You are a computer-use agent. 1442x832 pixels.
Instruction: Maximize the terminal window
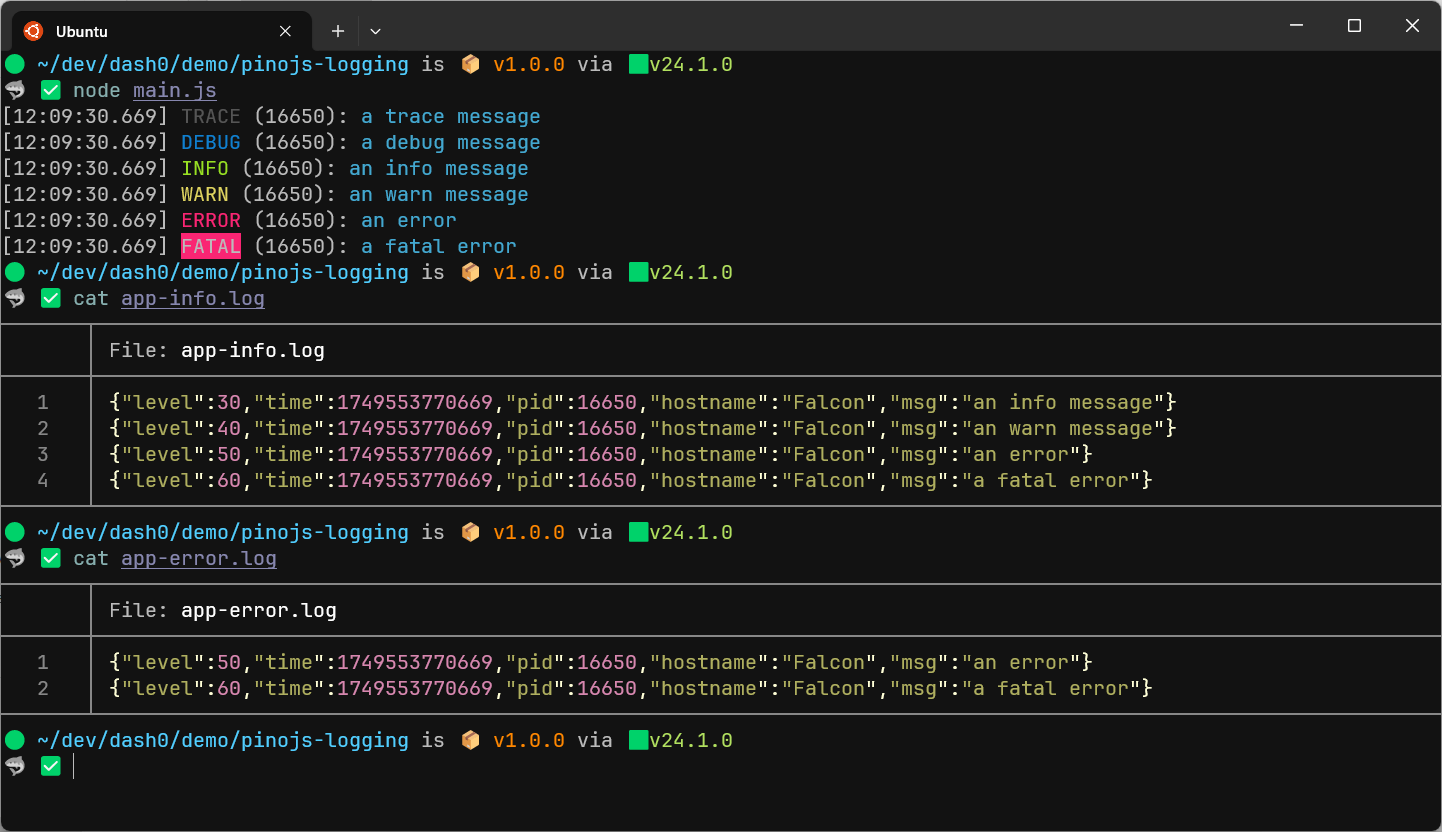point(1354,26)
